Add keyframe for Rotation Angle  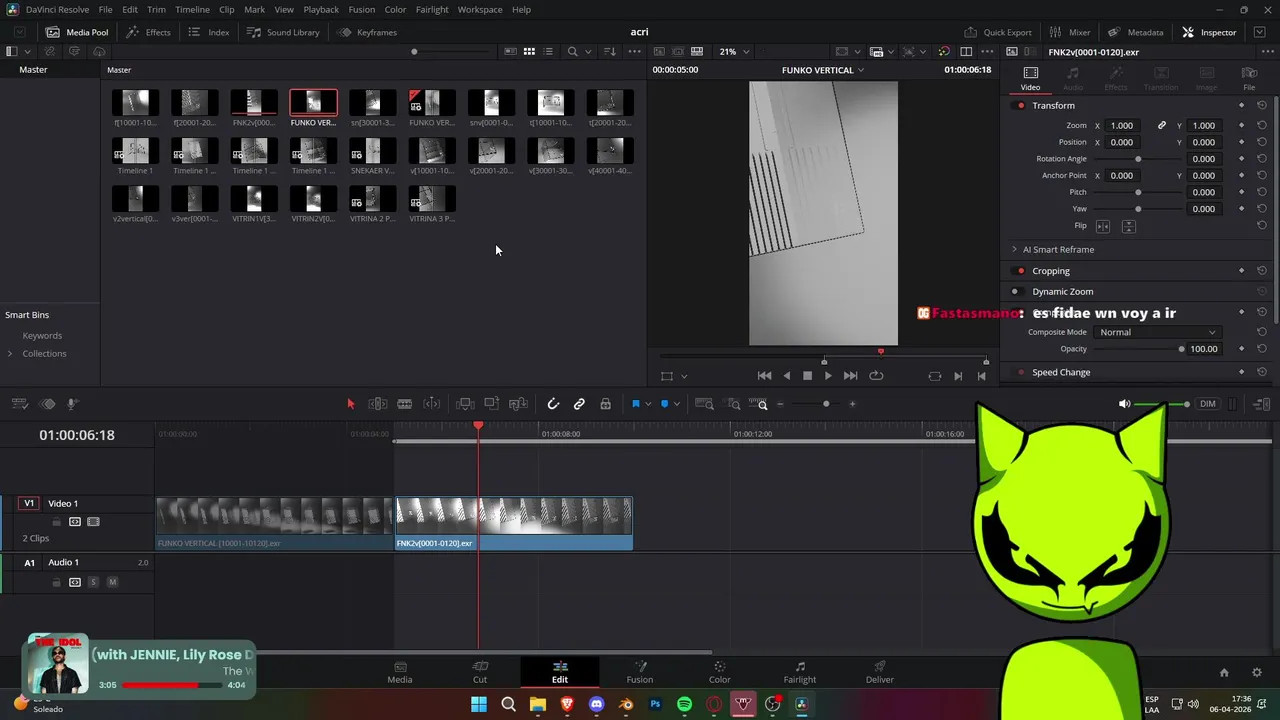1241,159
